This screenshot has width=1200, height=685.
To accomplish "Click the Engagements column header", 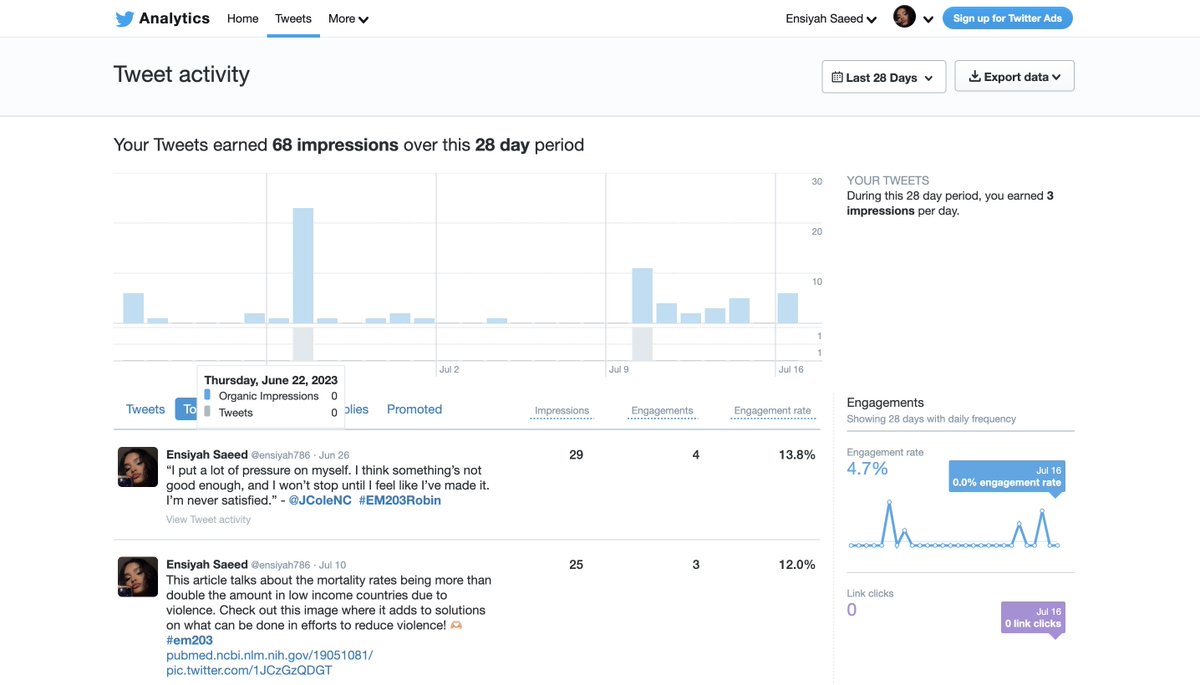I will click(x=662, y=411).
